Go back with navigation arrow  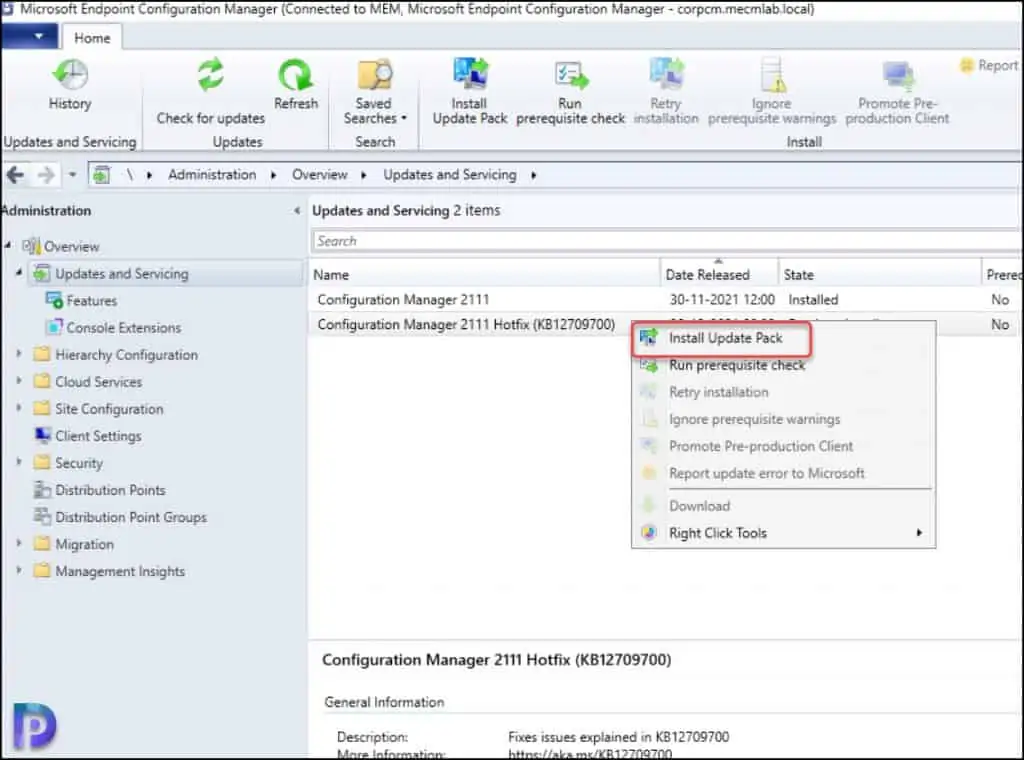point(16,174)
